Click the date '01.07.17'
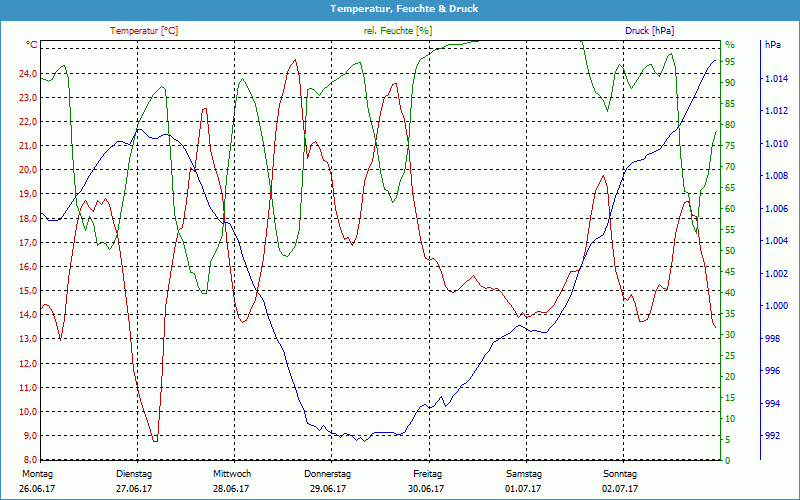800x500 pixels. click(x=523, y=489)
